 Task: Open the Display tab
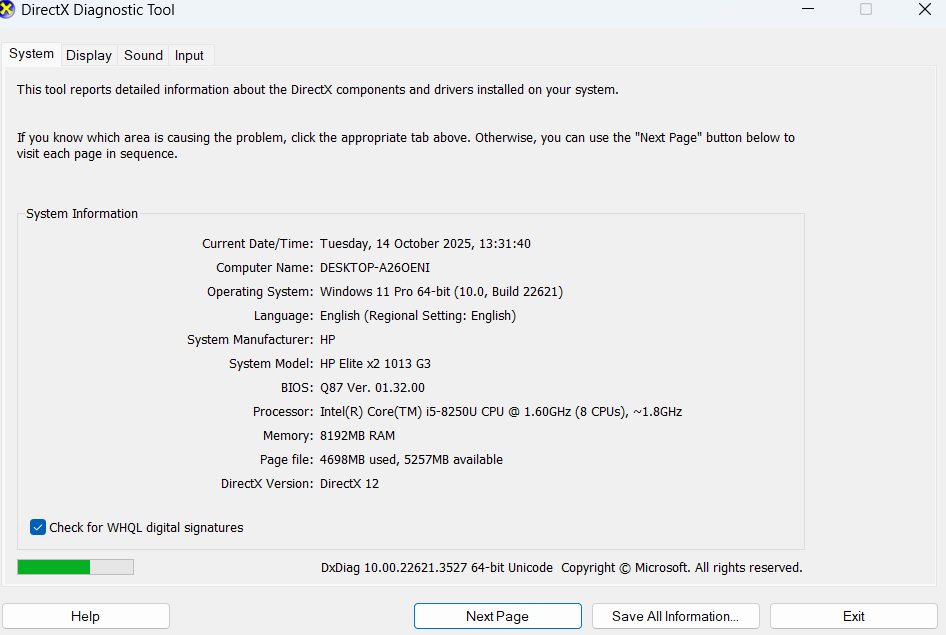(x=89, y=55)
